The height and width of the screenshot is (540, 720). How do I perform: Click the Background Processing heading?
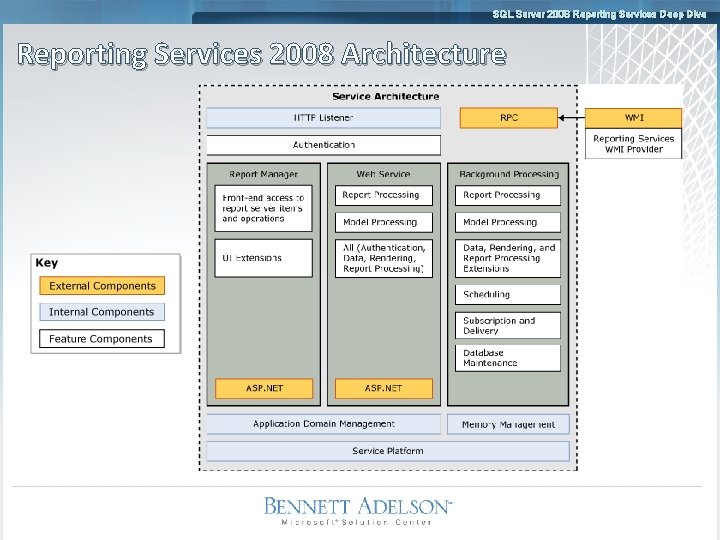point(509,174)
